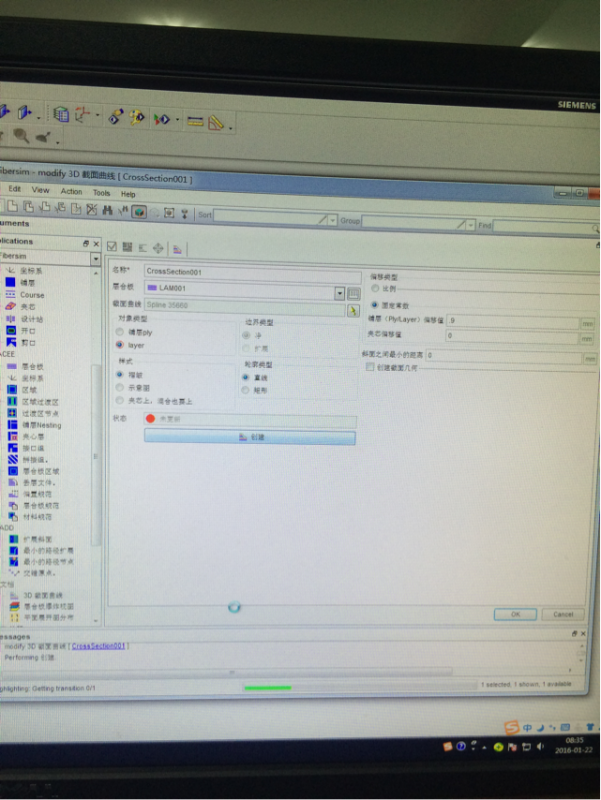This screenshot has height=800, width=601.
Task: Open the Fibersim applications dropdown
Action: click(x=95, y=259)
